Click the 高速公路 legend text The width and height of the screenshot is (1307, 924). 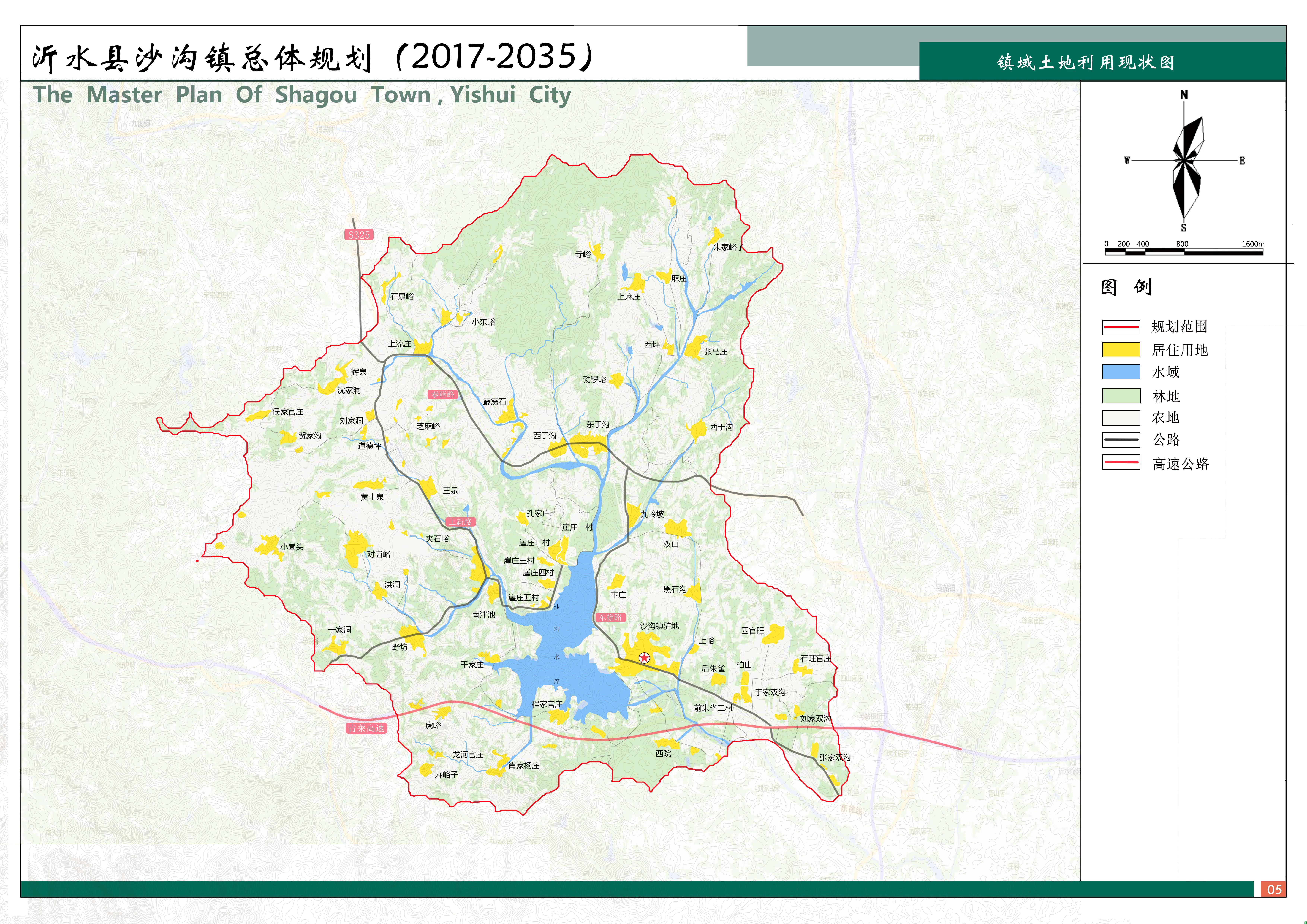tap(1181, 464)
